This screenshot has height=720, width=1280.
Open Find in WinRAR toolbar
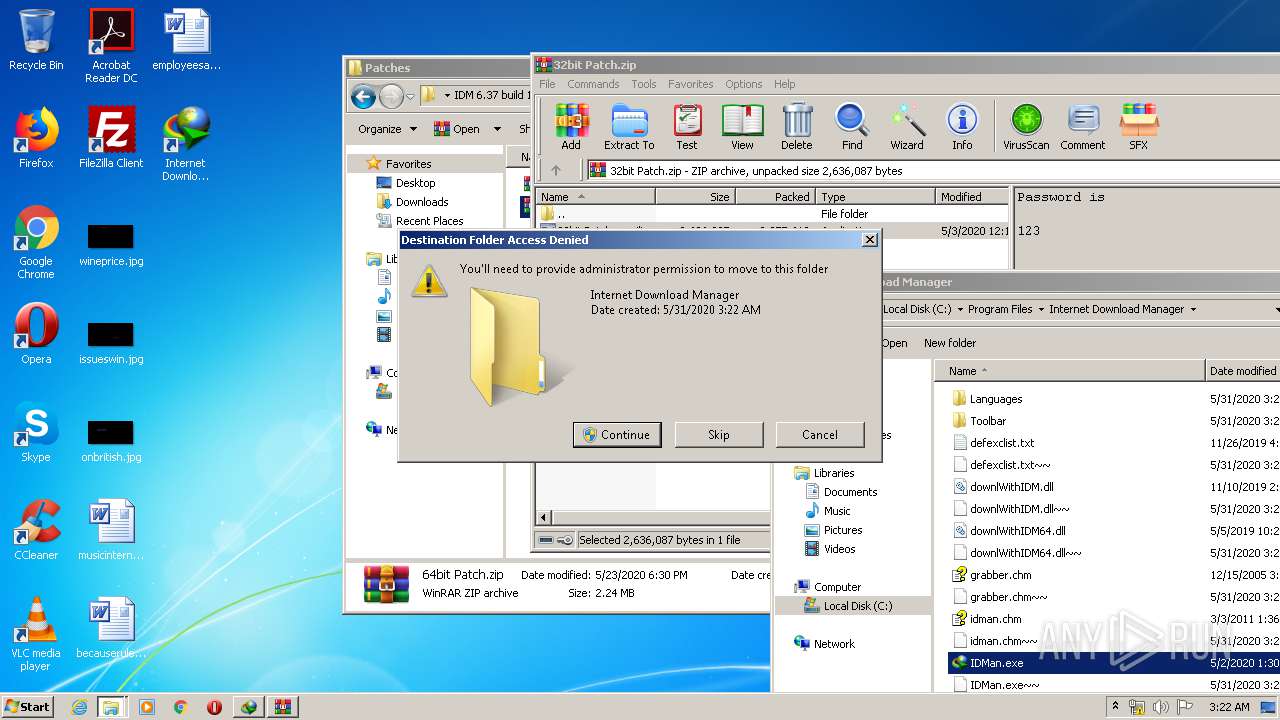[x=852, y=127]
